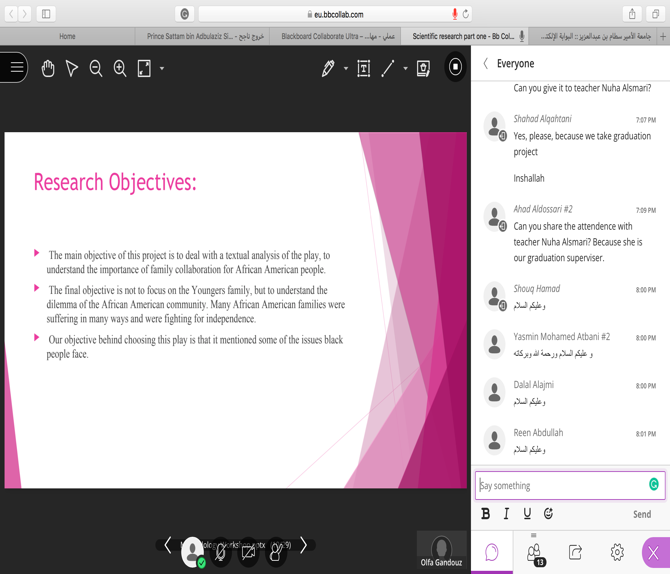This screenshot has width=670, height=574.
Task: Open the attendees panel tab
Action: click(534, 552)
